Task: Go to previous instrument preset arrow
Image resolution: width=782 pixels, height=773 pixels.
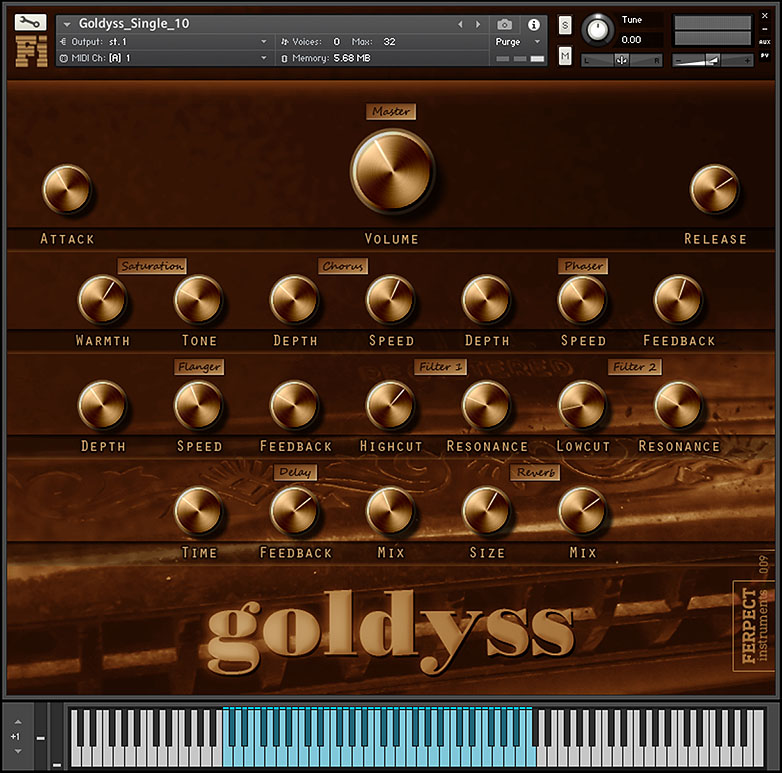Action: [x=460, y=24]
